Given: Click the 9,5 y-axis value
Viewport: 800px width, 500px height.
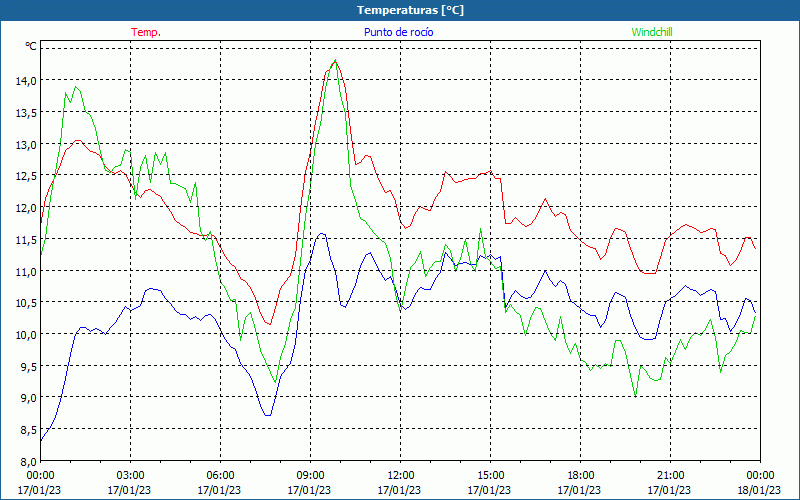Looking at the screenshot, I should [28, 366].
